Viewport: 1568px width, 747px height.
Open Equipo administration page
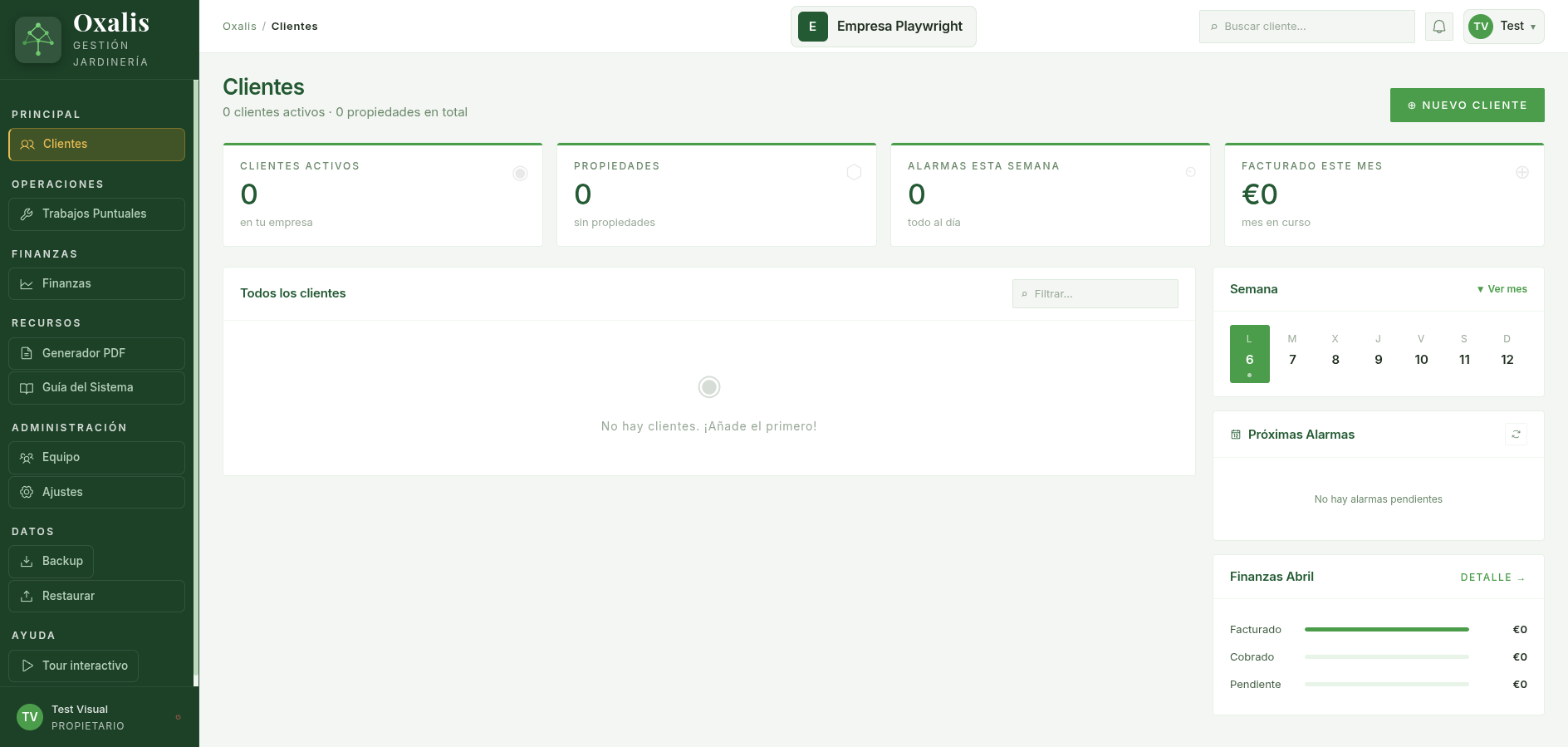click(96, 458)
